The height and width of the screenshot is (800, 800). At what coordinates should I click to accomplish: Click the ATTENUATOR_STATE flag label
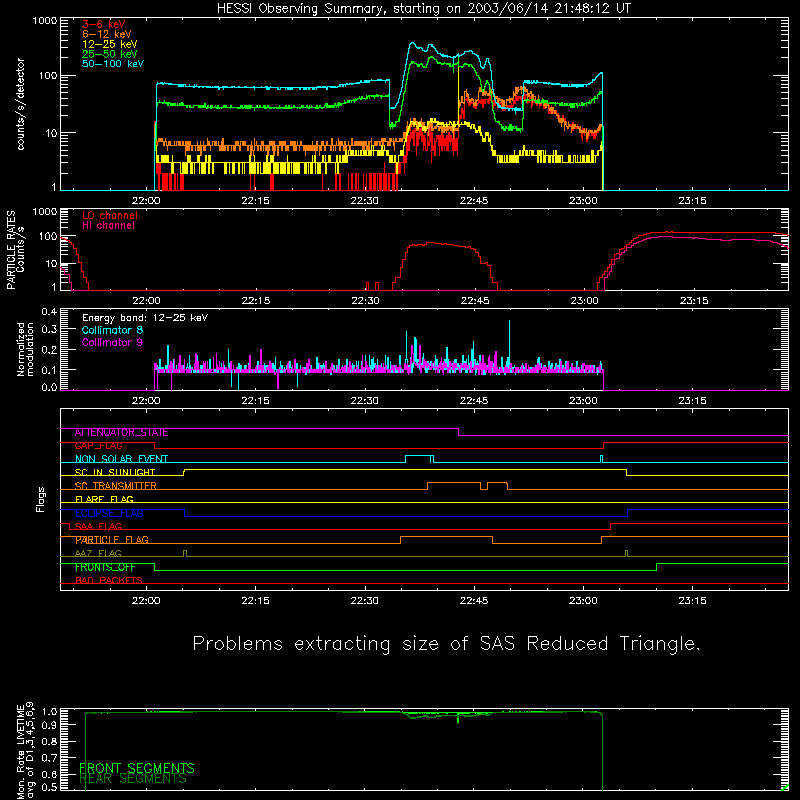coord(121,433)
